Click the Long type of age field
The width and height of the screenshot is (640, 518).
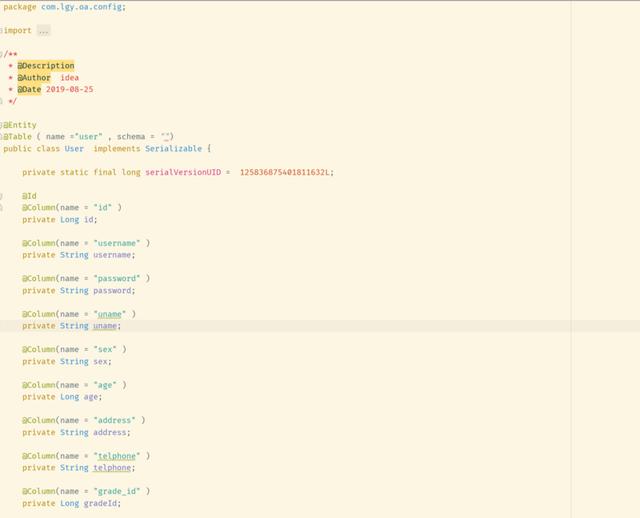point(69,397)
